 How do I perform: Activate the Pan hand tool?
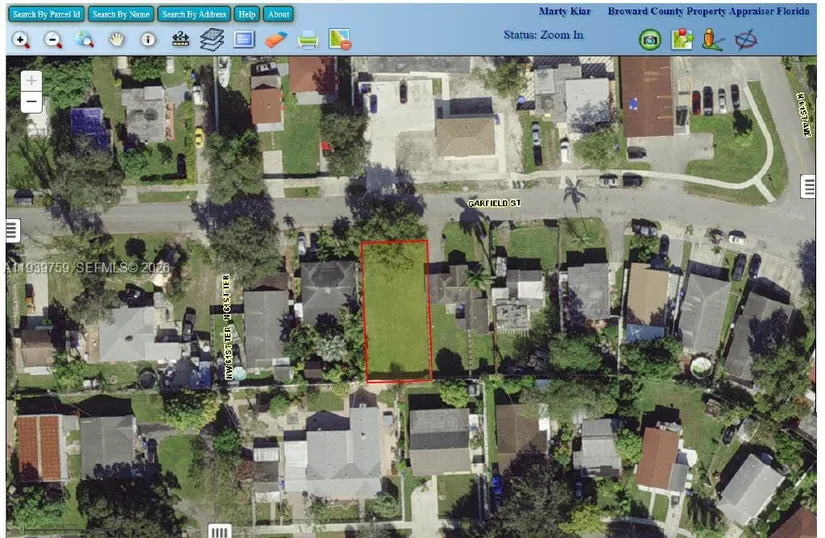[117, 40]
